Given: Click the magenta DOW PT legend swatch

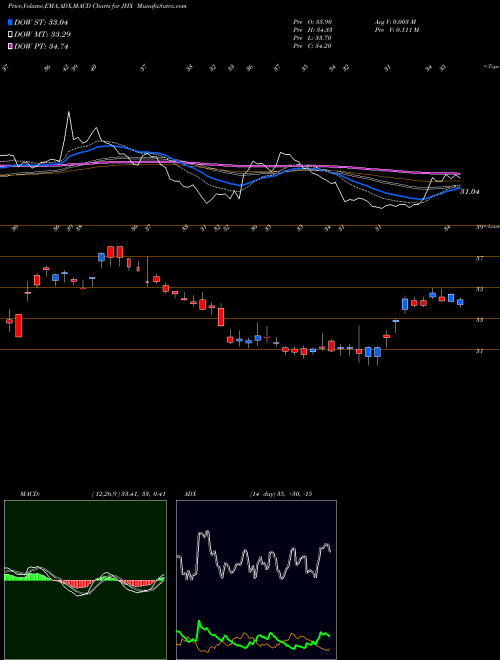Looking at the screenshot, I should [x=10, y=46].
